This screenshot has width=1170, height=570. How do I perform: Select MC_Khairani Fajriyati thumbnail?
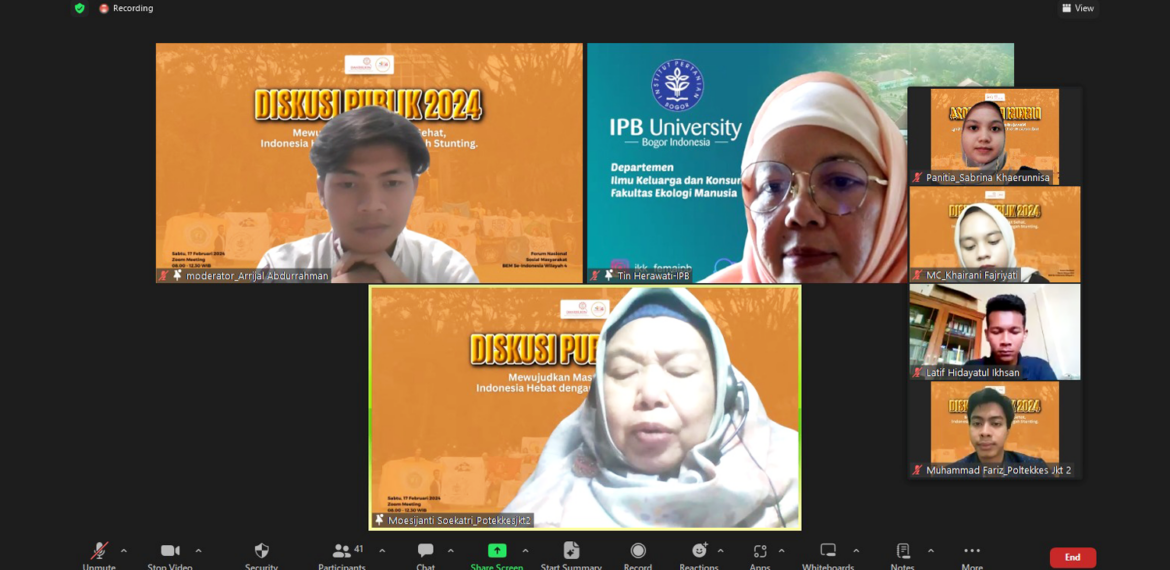coord(995,234)
